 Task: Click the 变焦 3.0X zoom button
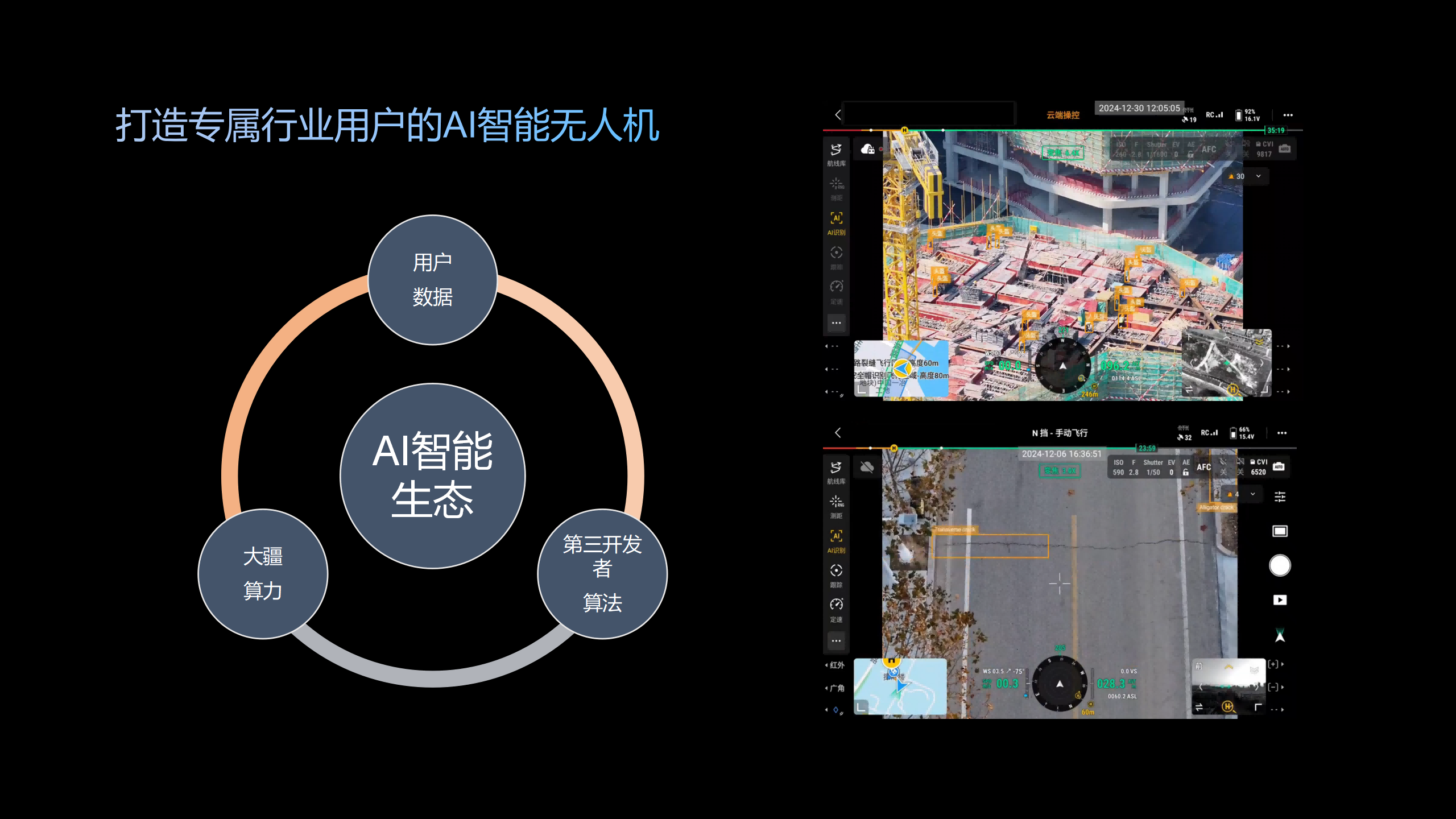1060,471
